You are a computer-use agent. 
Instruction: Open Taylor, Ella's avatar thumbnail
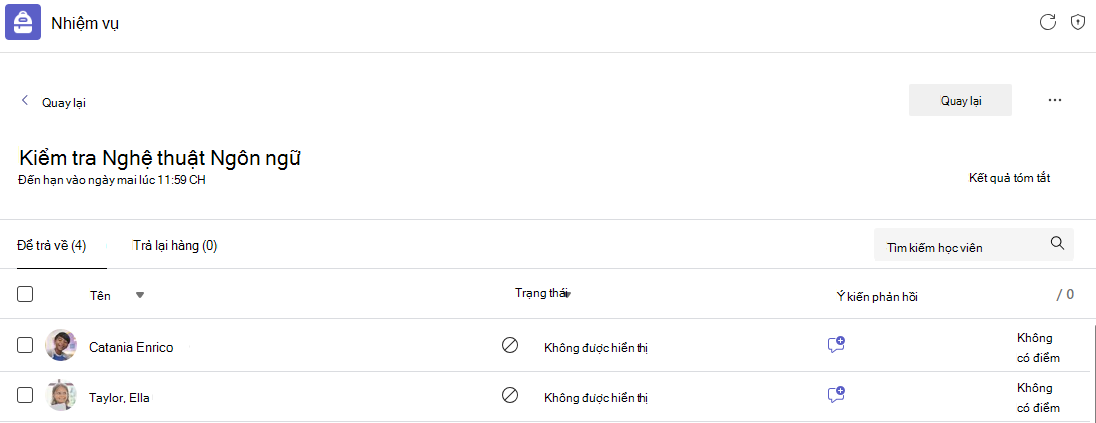click(60, 395)
